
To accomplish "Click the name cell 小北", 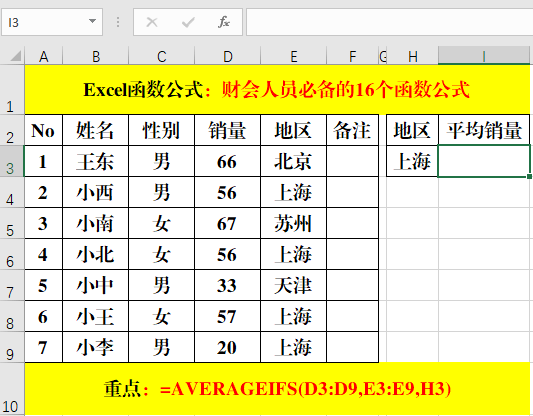I will tap(96, 254).
